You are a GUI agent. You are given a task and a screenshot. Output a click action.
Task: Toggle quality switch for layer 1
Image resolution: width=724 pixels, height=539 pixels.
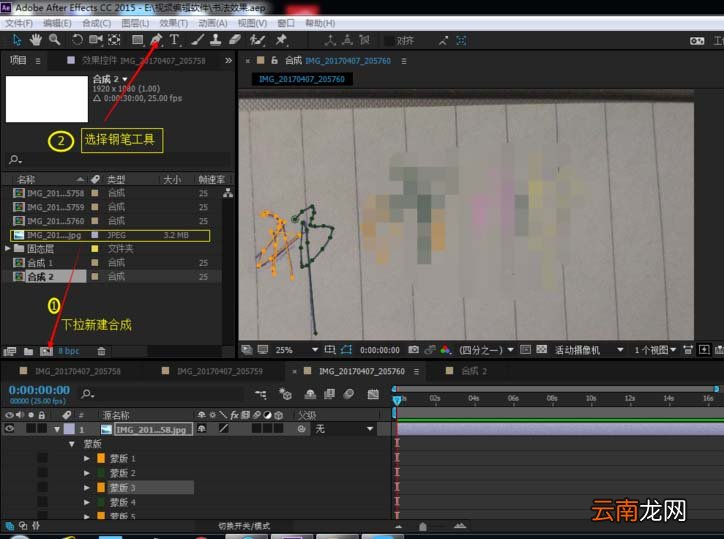(x=224, y=429)
